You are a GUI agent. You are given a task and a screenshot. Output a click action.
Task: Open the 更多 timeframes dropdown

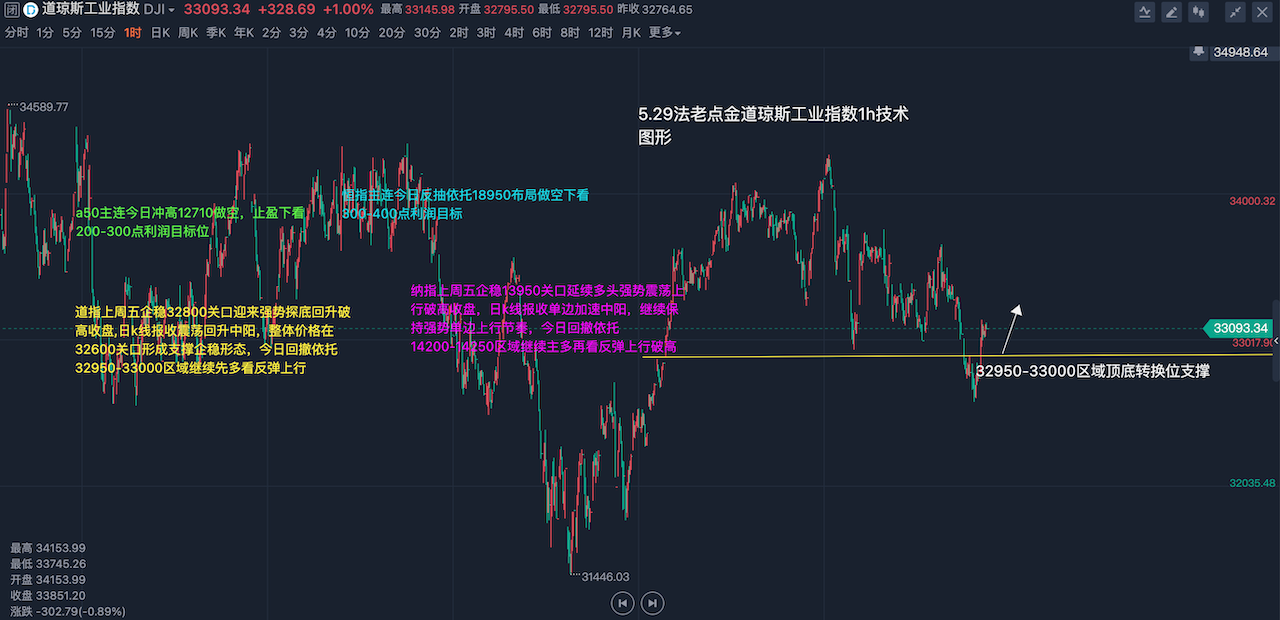pos(664,33)
